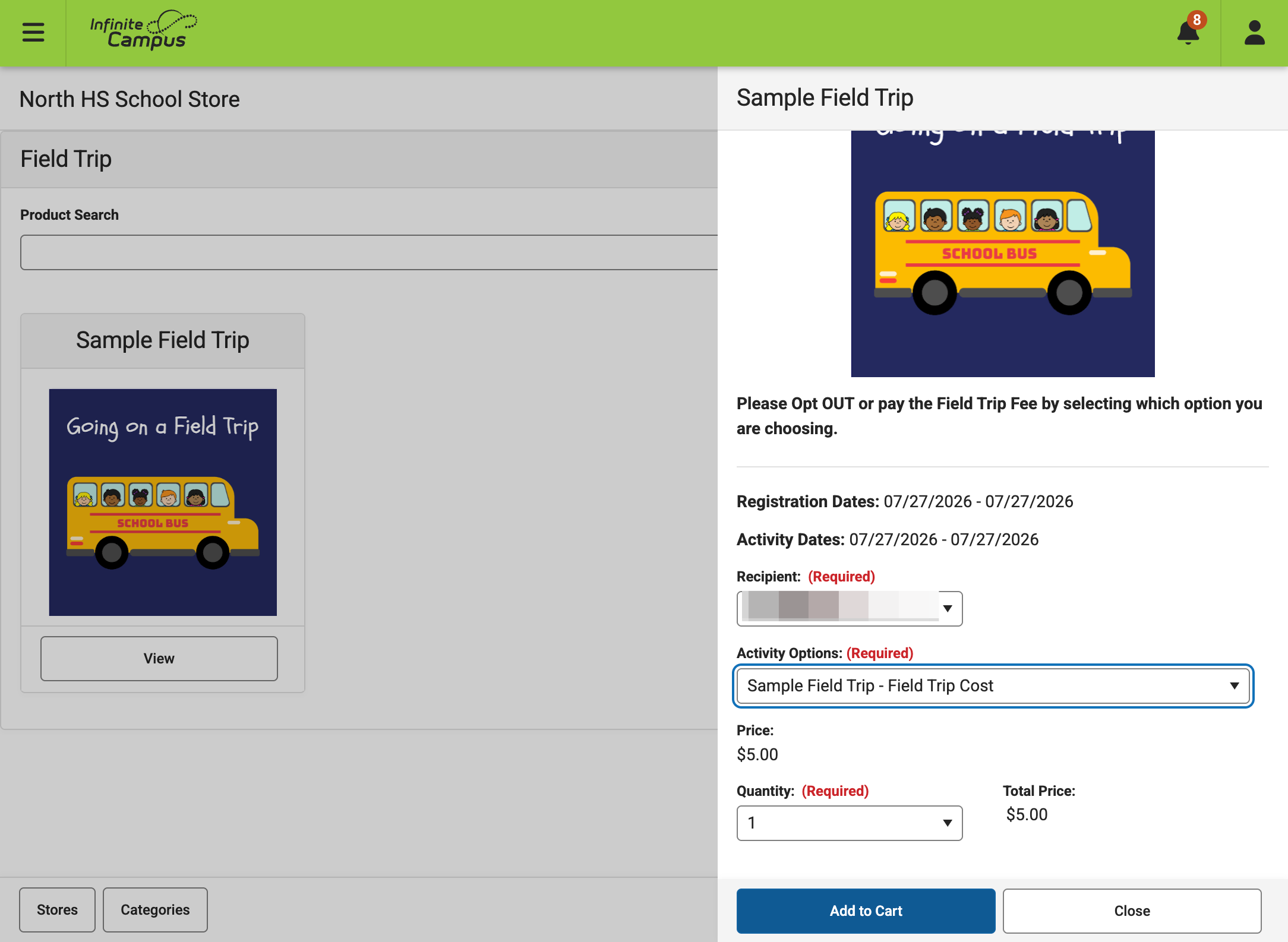Viewport: 1288px width, 942px height.
Task: Click the Sample Field Trip card title
Action: pyautogui.click(x=163, y=340)
